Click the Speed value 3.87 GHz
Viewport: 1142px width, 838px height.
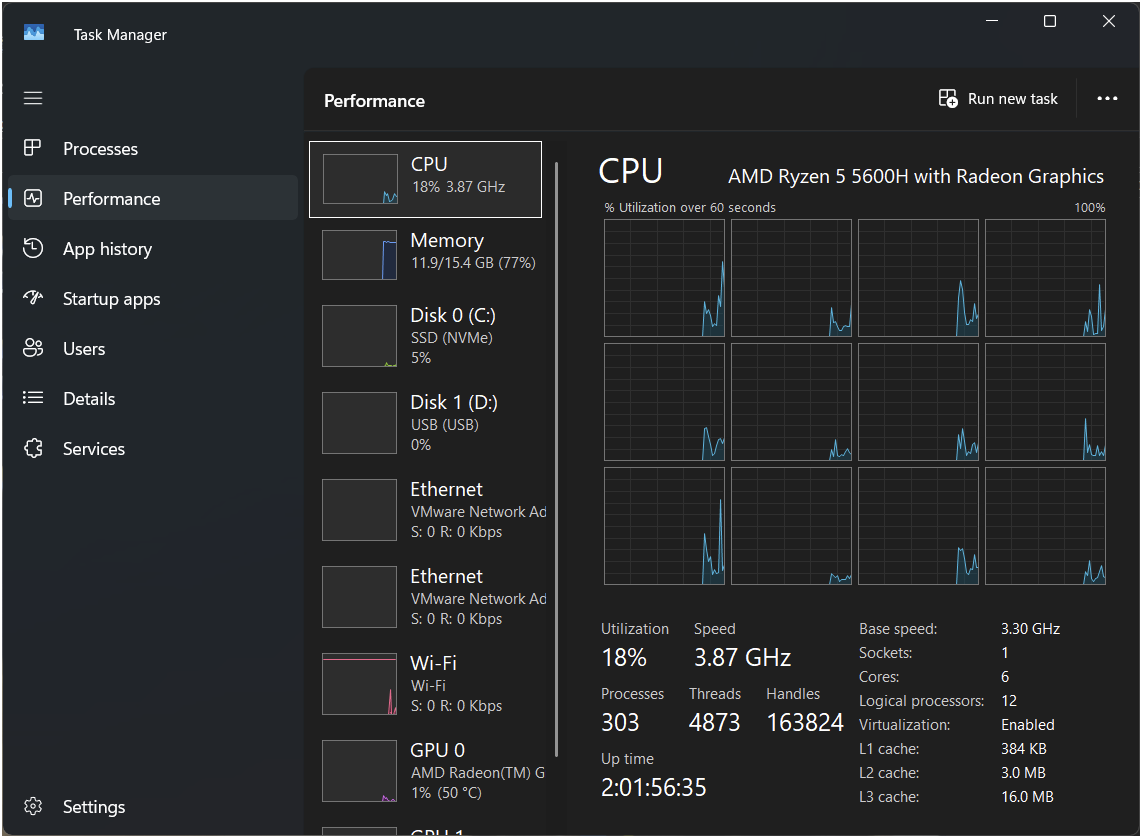click(742, 657)
